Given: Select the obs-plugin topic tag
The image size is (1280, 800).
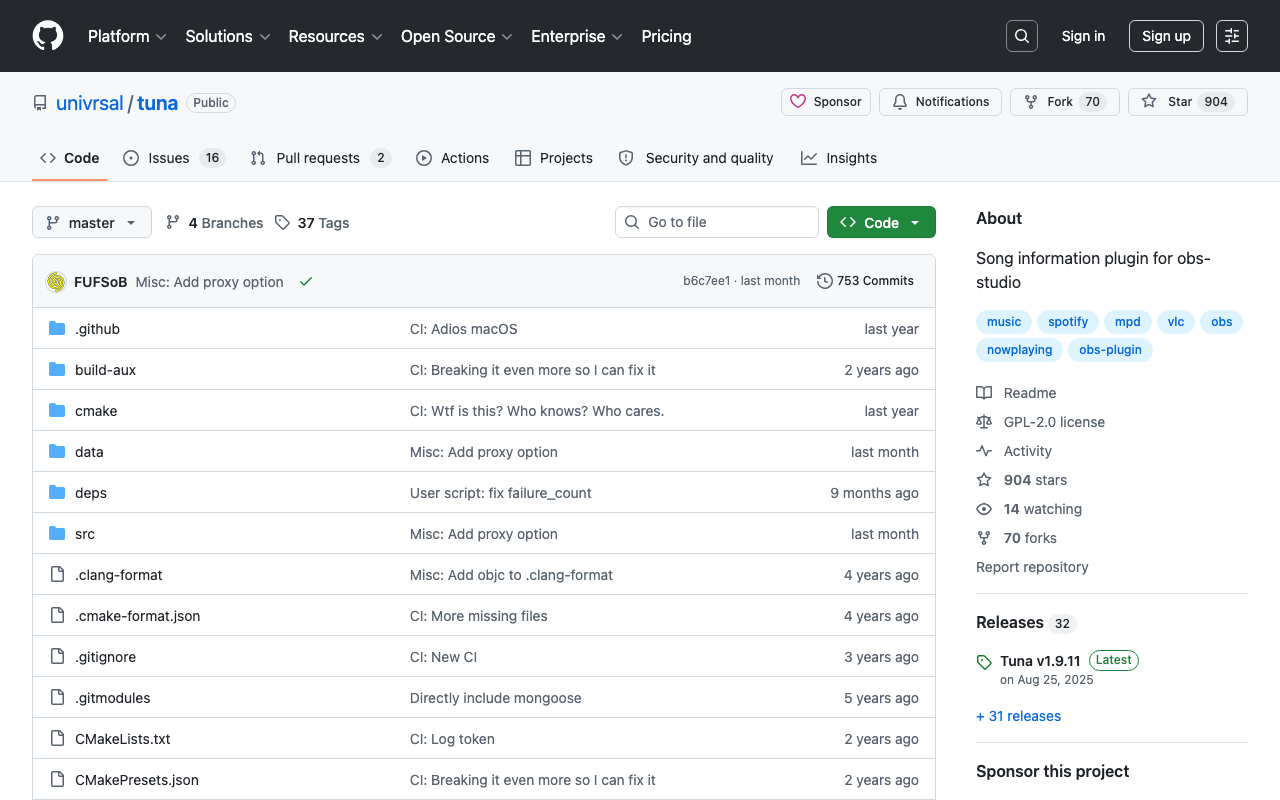Looking at the screenshot, I should [x=1110, y=350].
